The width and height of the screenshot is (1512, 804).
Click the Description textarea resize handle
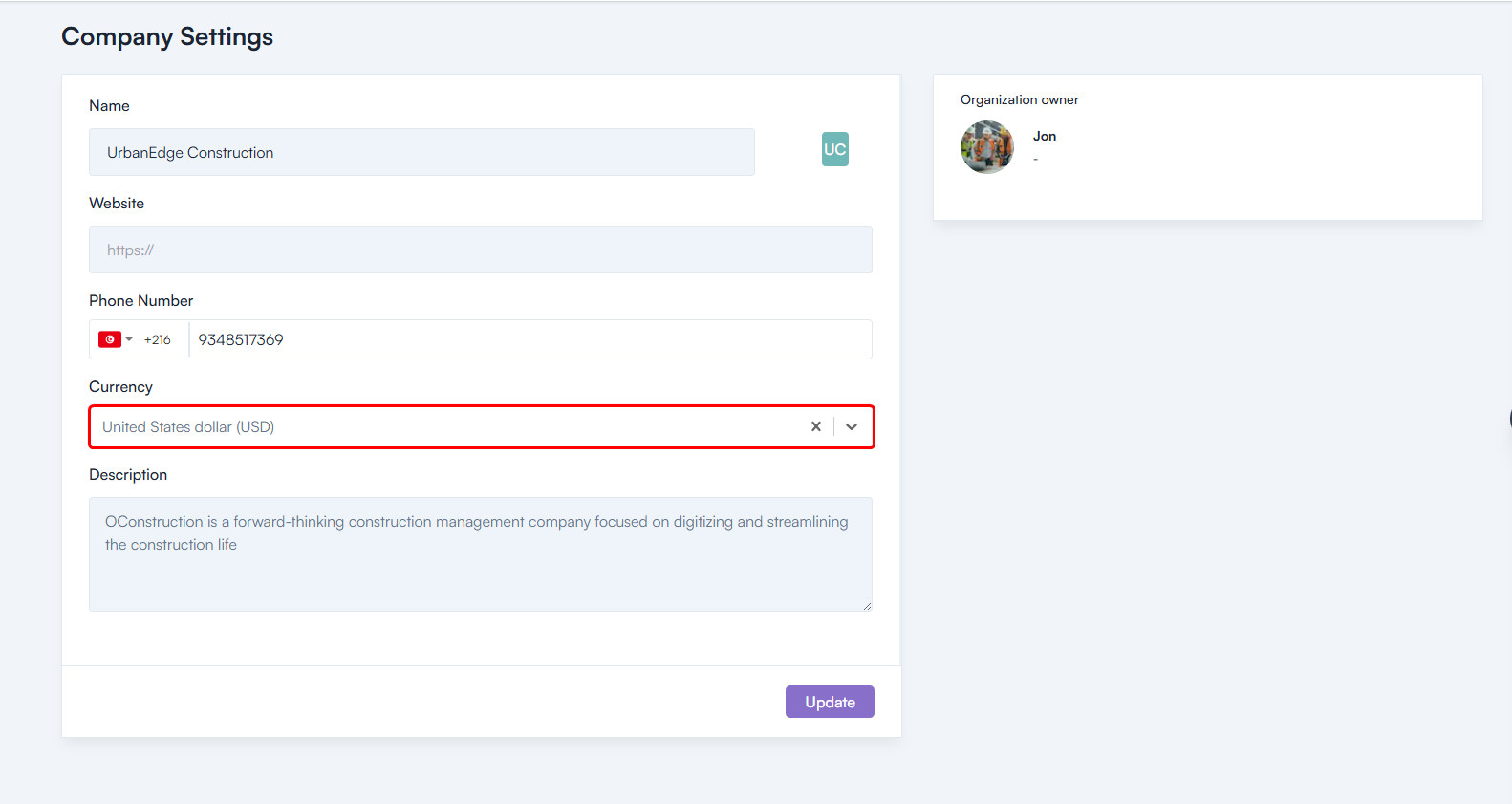(x=867, y=606)
